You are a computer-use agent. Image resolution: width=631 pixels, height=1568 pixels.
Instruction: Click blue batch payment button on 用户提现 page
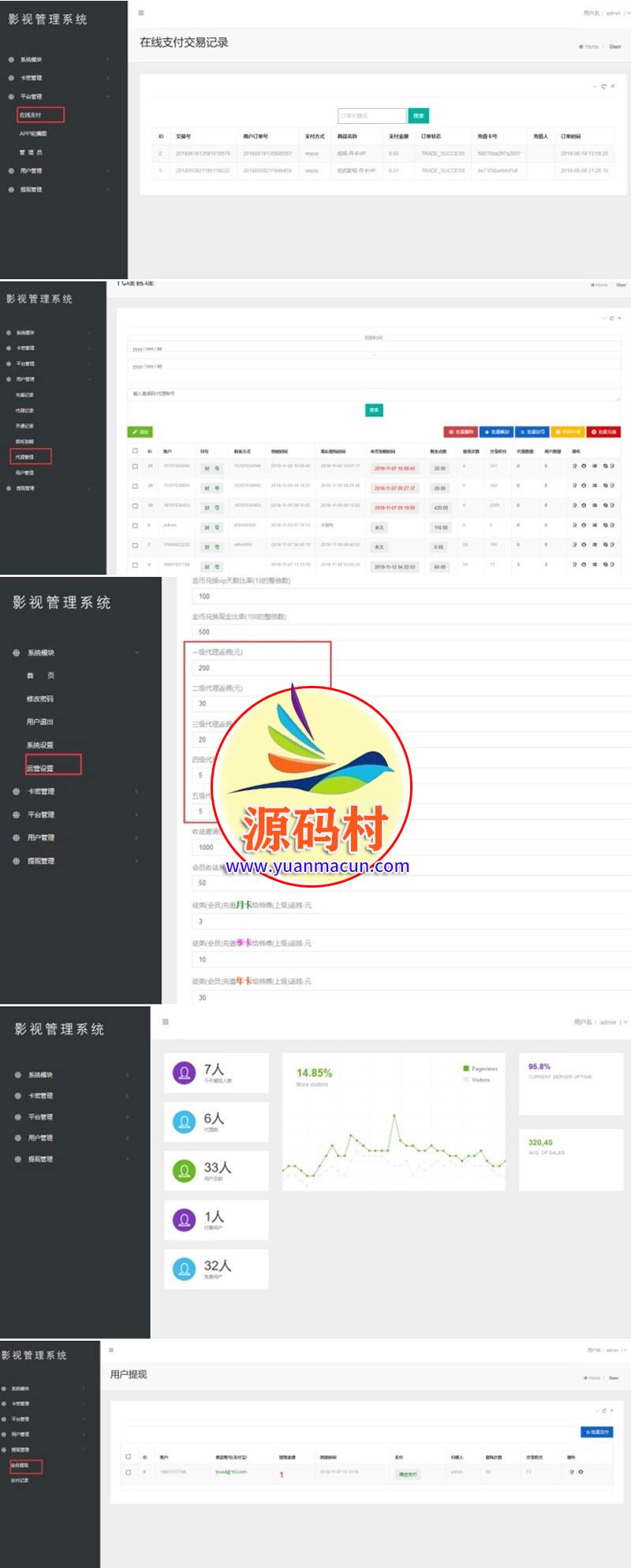pyautogui.click(x=596, y=1432)
